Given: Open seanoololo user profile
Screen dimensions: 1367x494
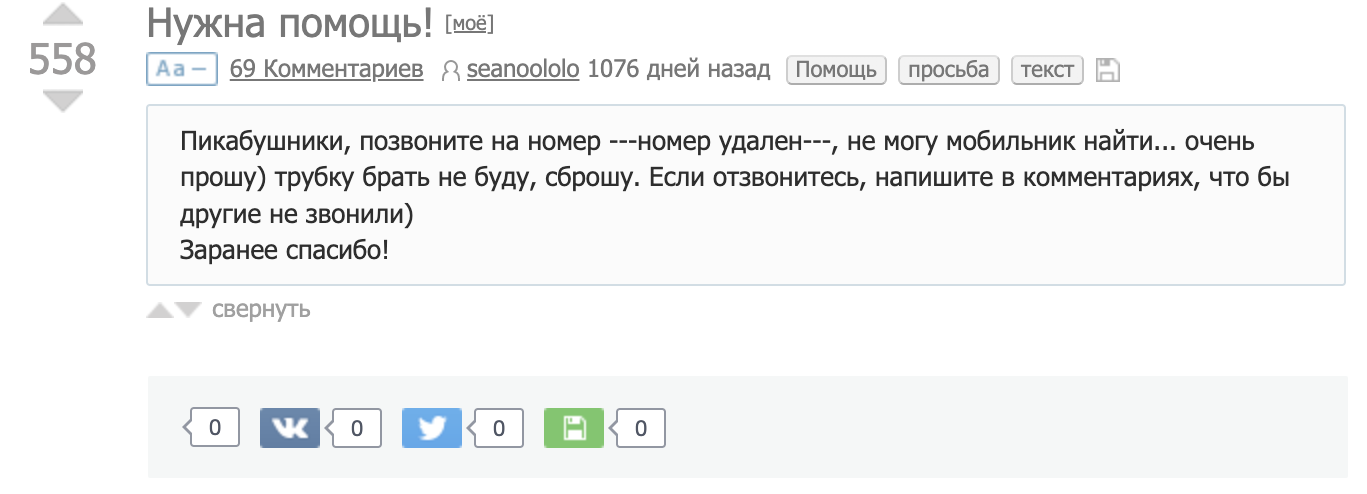Looking at the screenshot, I should click(523, 70).
